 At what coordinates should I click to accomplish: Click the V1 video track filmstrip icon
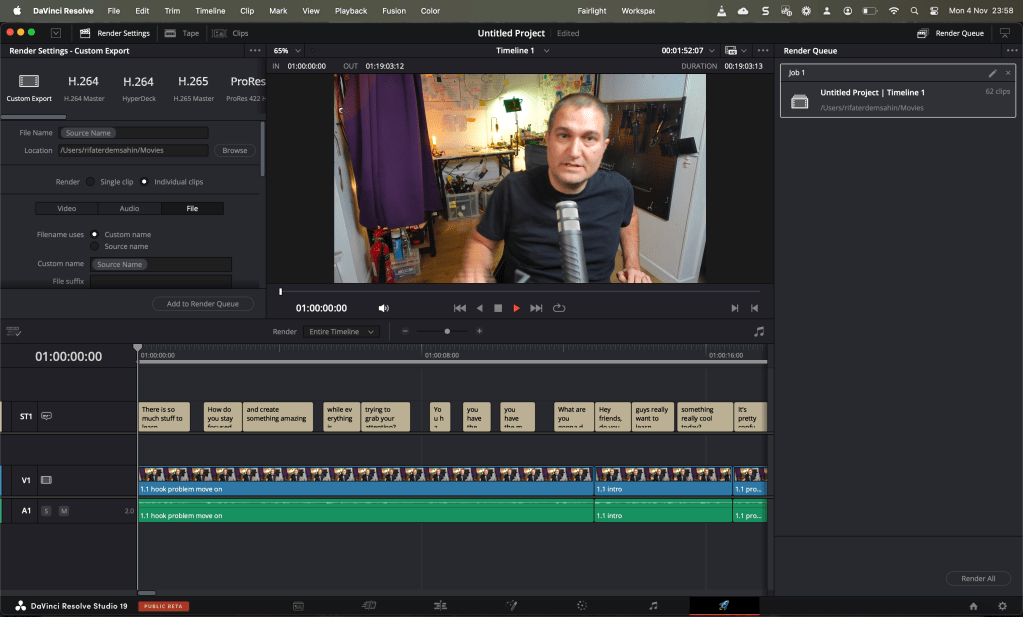[x=46, y=480]
